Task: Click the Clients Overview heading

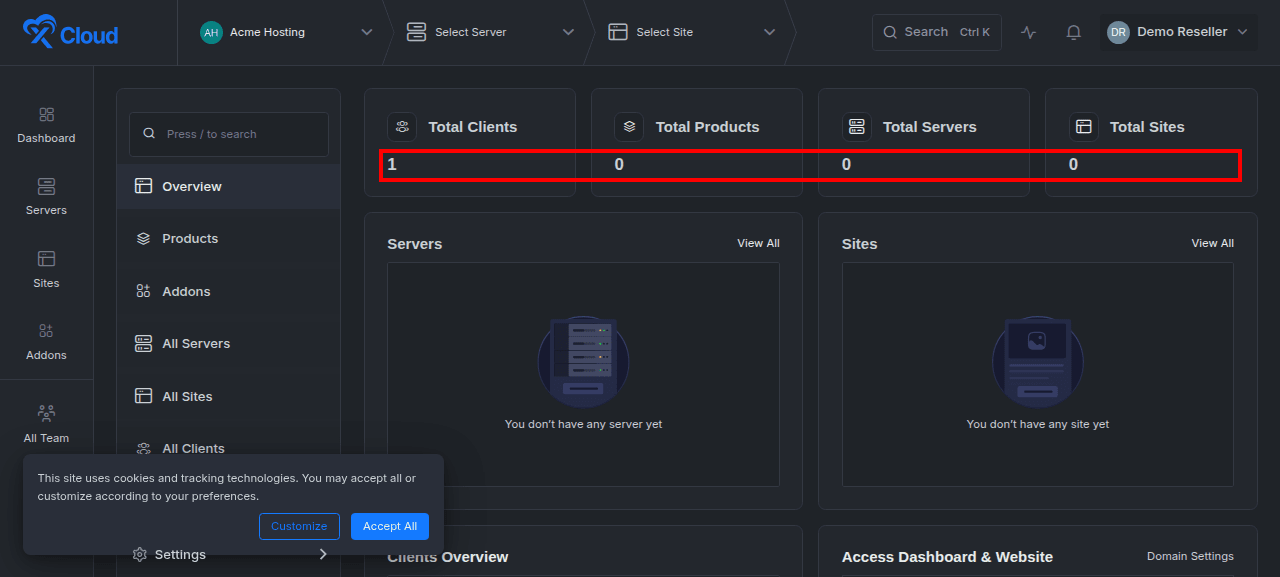Action: pyautogui.click(x=448, y=557)
